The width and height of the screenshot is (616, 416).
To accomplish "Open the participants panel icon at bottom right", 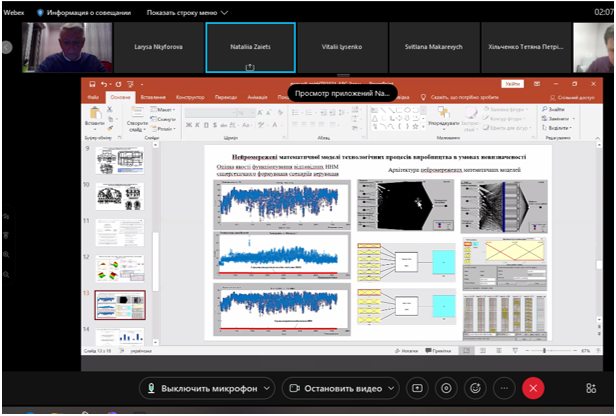I will [x=591, y=387].
